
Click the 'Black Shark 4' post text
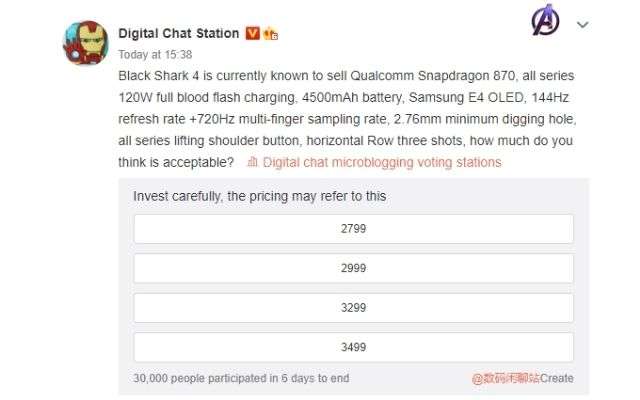tap(155, 76)
